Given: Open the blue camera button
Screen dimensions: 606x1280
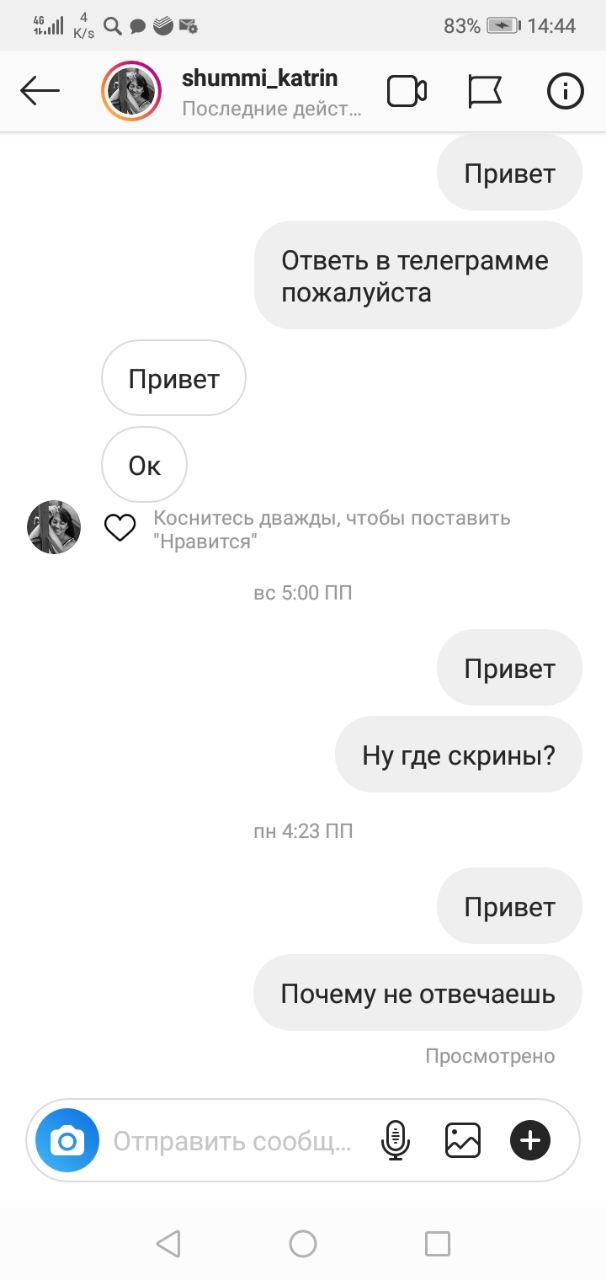Looking at the screenshot, I should [x=67, y=1140].
